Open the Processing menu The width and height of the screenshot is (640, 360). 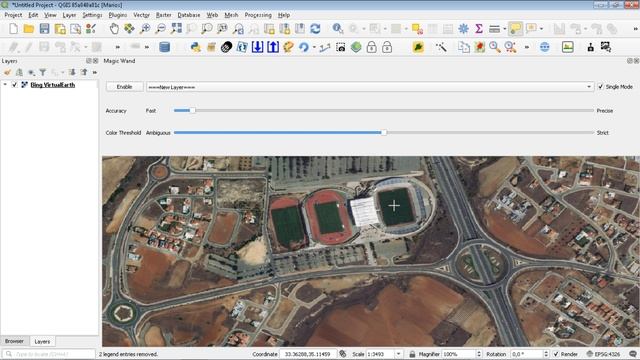pyautogui.click(x=258, y=15)
